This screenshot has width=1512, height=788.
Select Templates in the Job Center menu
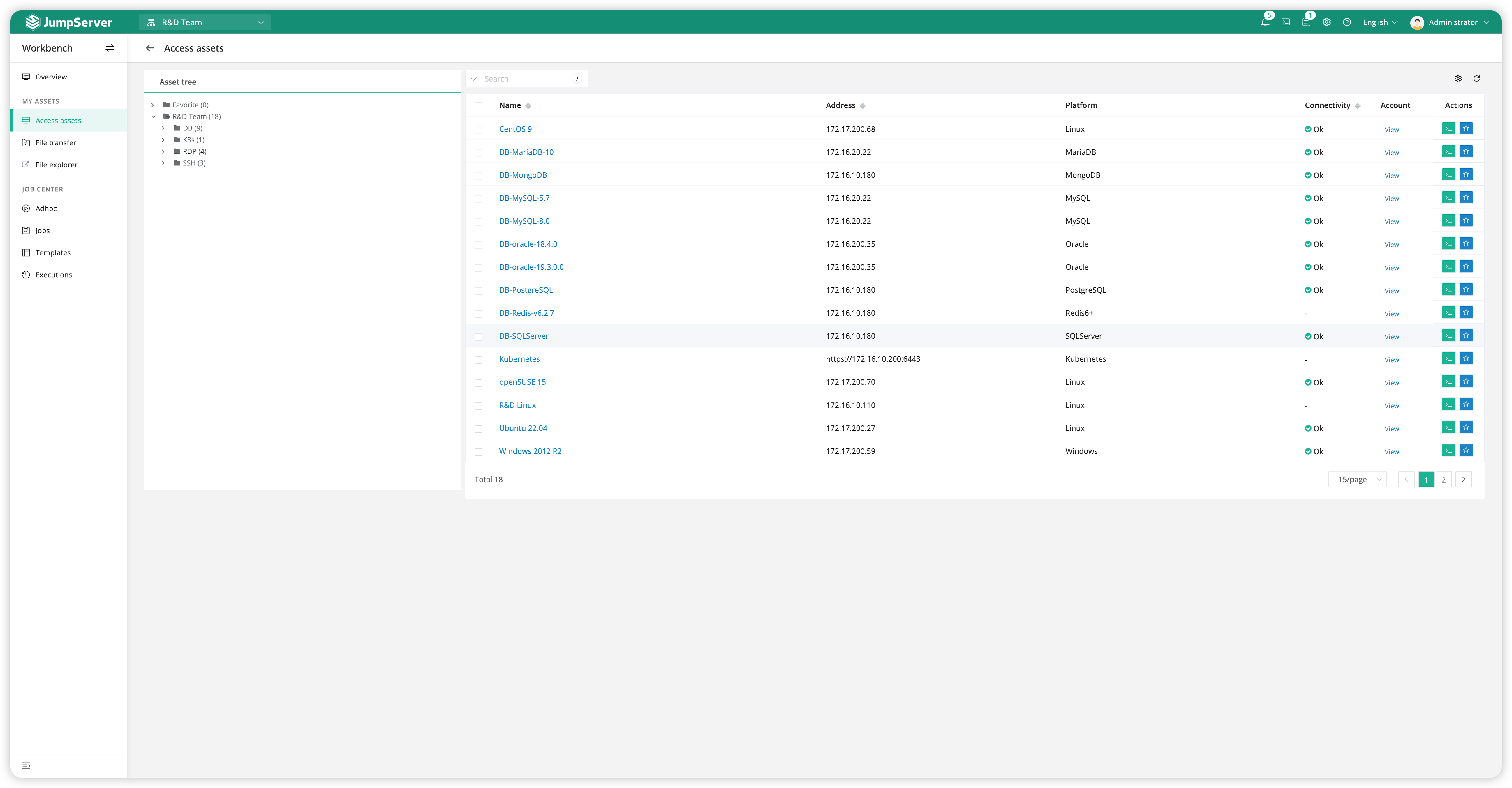[53, 252]
